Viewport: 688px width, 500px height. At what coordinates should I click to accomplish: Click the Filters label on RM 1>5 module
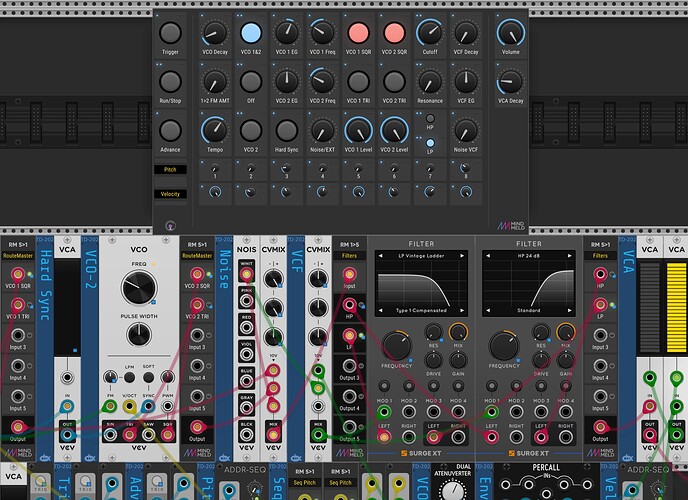tap(350, 256)
